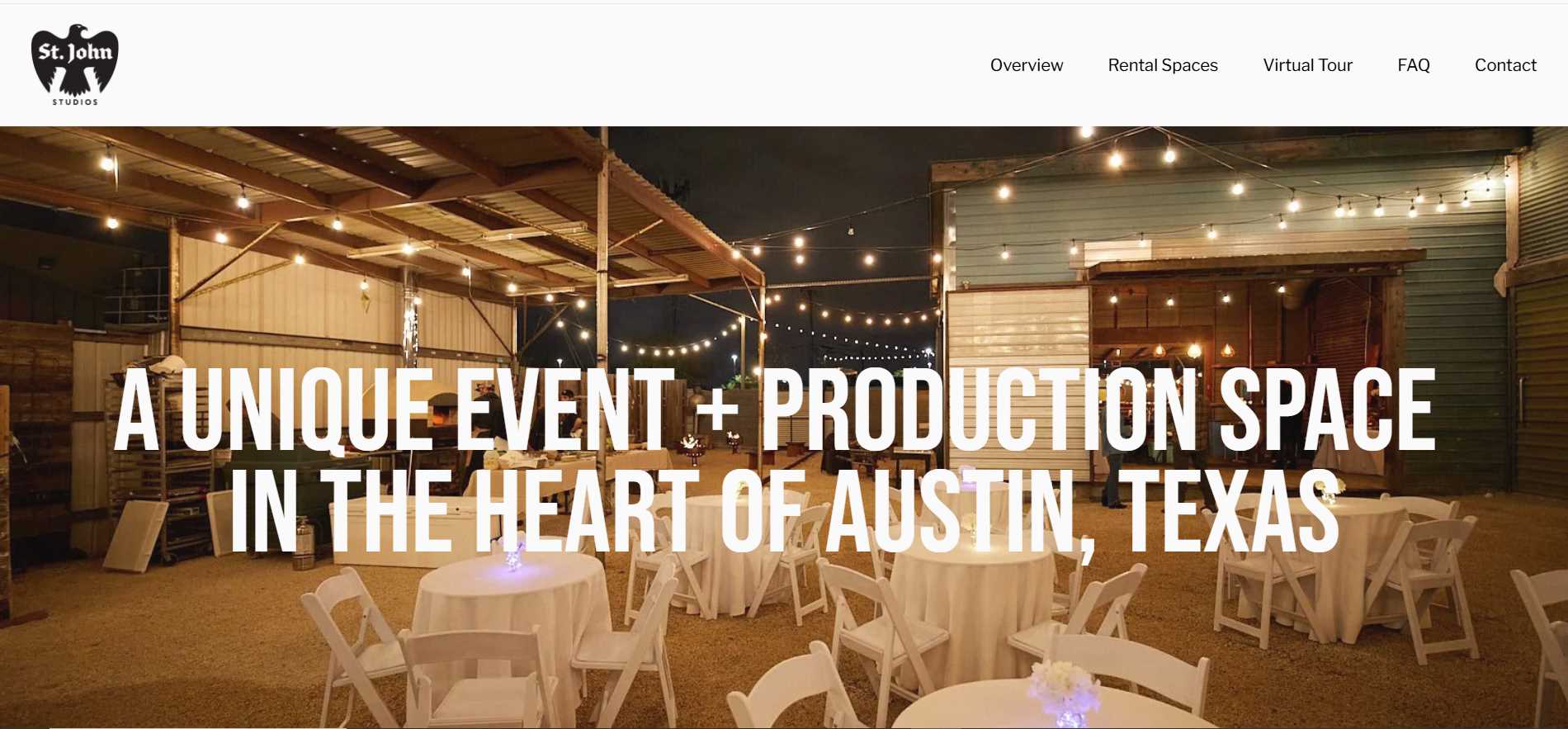The image size is (1568, 729).
Task: Click the word 'SPACE' in the hero heading
Action: (x=1327, y=410)
